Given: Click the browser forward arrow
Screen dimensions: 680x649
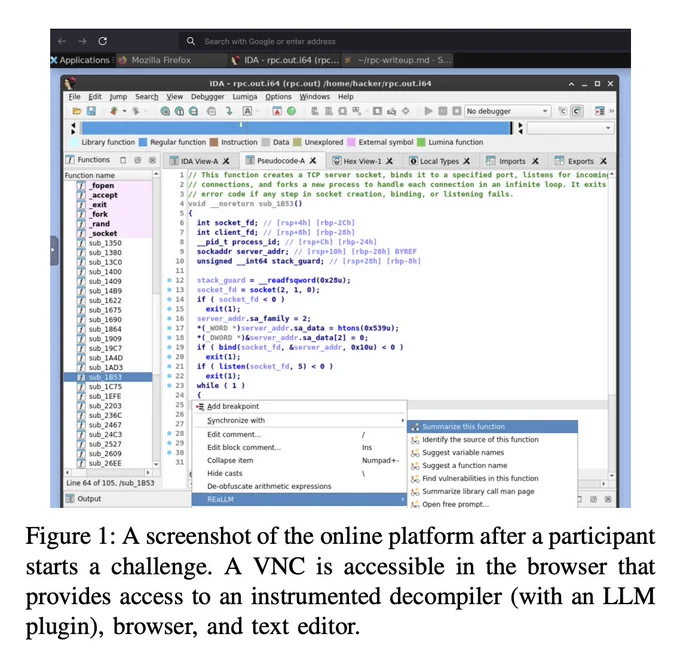Looking at the screenshot, I should tap(82, 41).
